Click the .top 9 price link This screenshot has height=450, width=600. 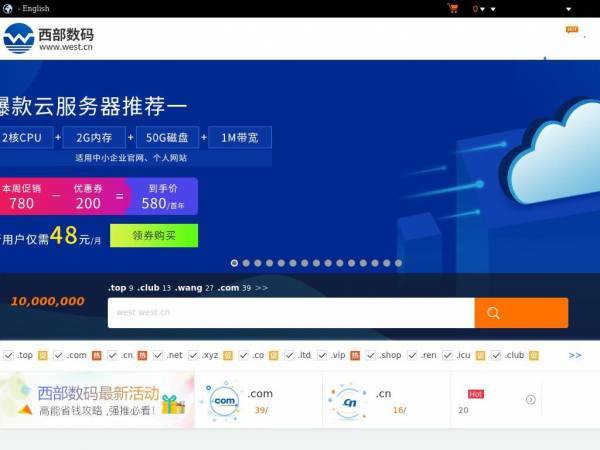point(121,288)
